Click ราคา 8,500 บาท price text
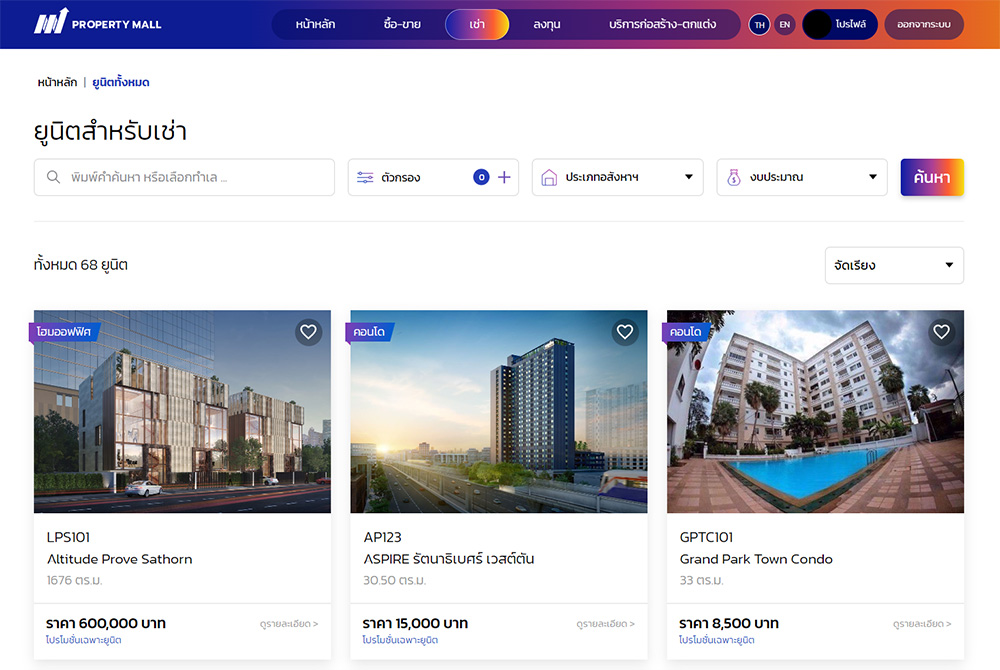Screen dimensions: 1000x670 click(x=729, y=623)
